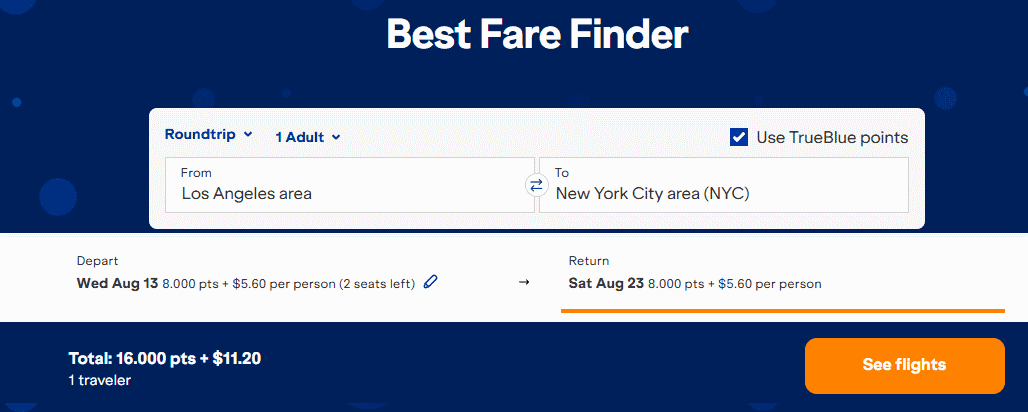Click the To field with New York City area
The image size is (1028, 412).
click(x=723, y=184)
